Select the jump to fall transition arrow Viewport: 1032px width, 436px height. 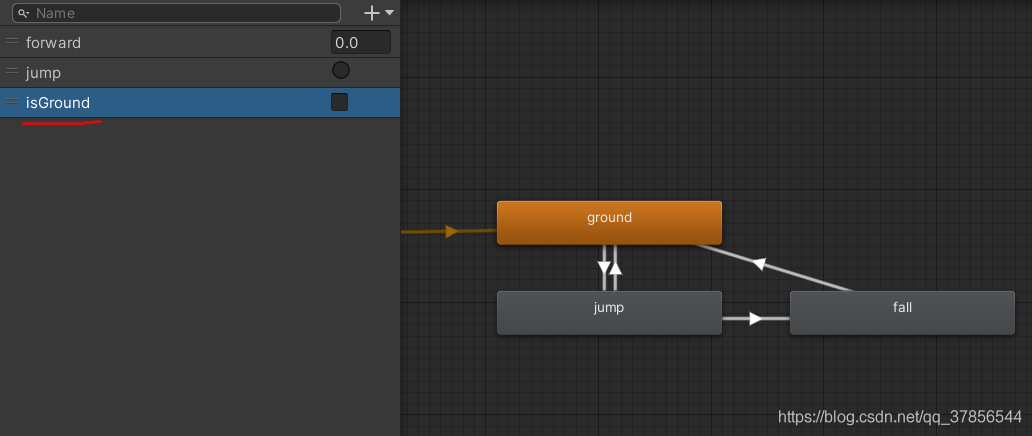coord(756,319)
